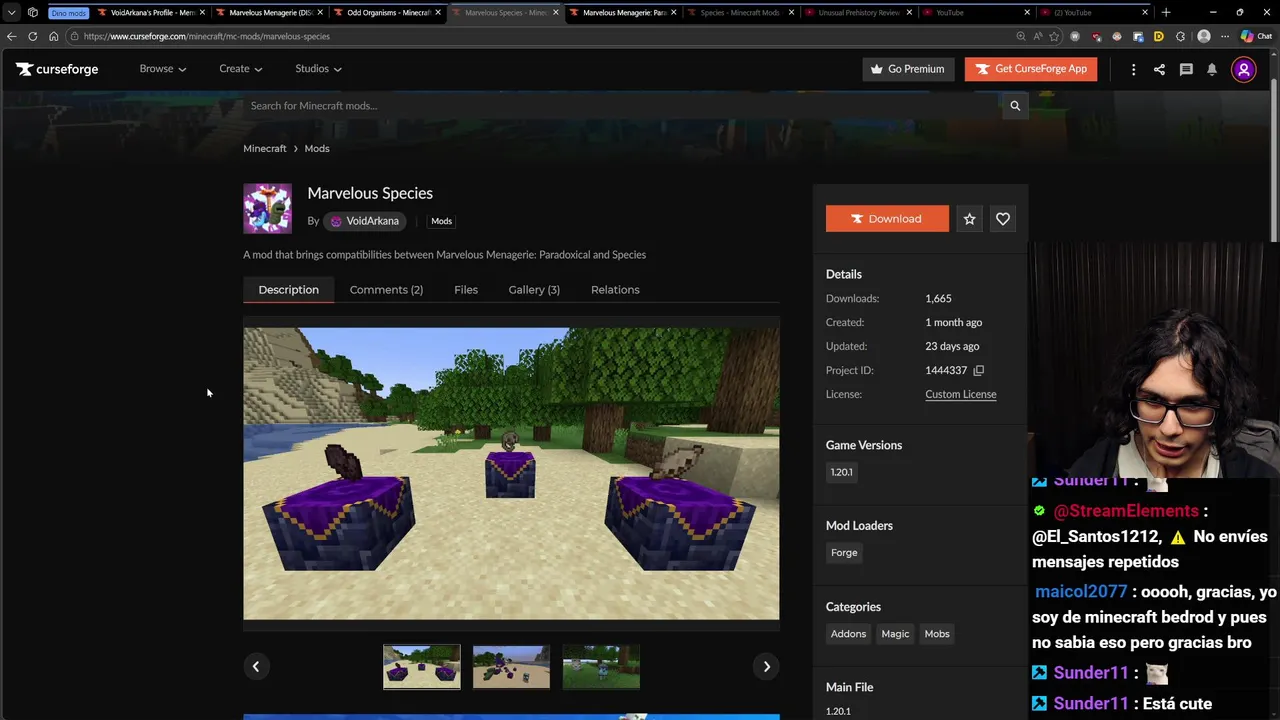The height and width of the screenshot is (720, 1280).
Task: Click Get CurseForge App button
Action: (x=1031, y=69)
